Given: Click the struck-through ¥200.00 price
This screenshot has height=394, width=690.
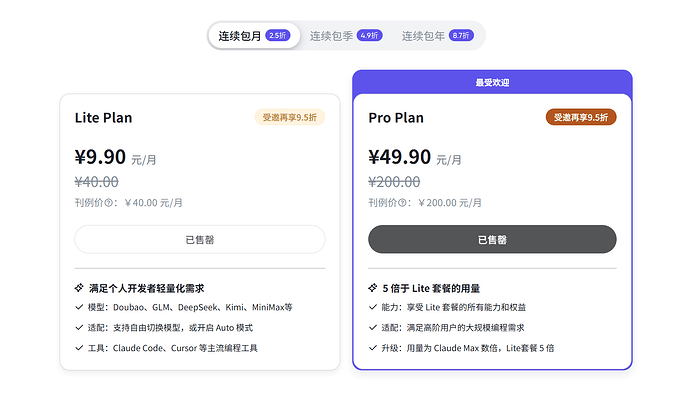Looking at the screenshot, I should click(x=394, y=182).
